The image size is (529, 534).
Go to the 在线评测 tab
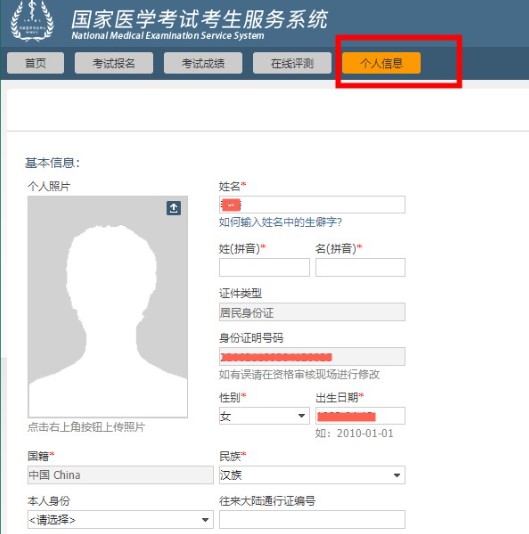pyautogui.click(x=292, y=63)
